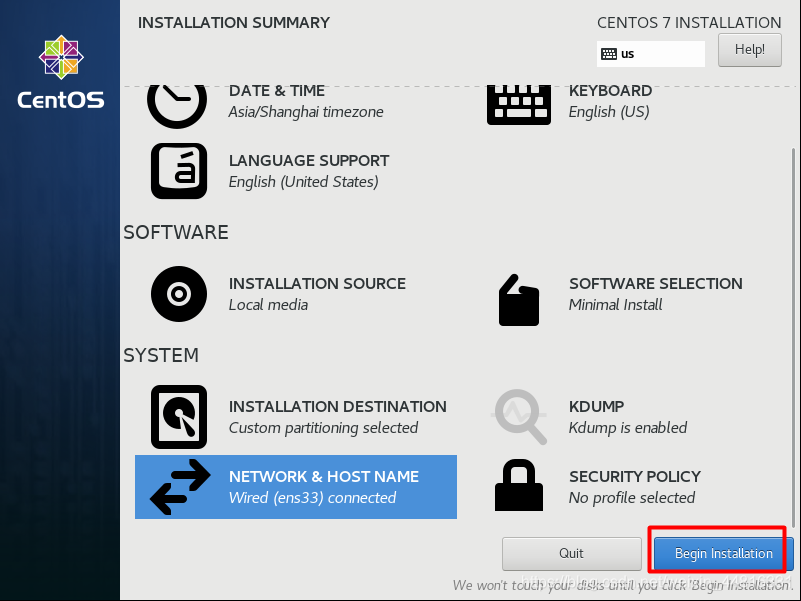Click the Begin Installation button
This screenshot has width=801, height=601.
(723, 553)
